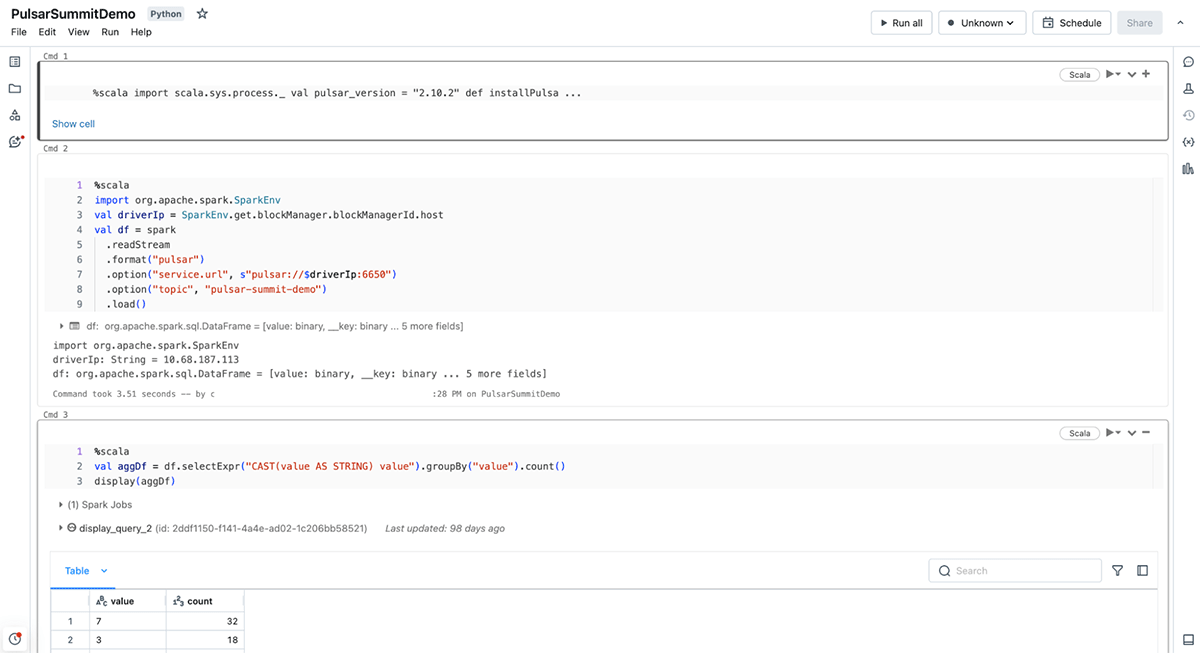Open the Unknown cluster dropdown
Viewport: 1200px width, 653px height.
981,23
